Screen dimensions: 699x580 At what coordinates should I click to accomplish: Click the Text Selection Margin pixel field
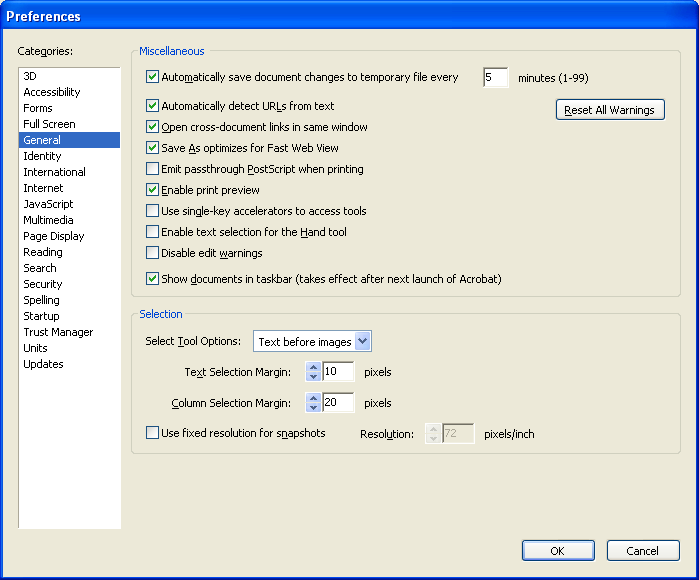(x=338, y=372)
